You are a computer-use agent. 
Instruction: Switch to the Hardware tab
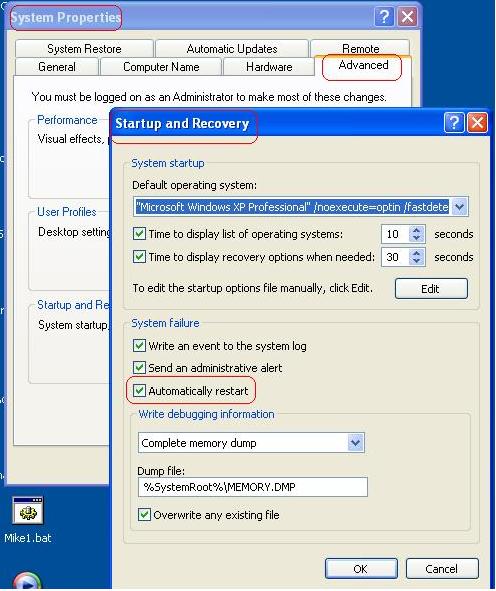click(x=269, y=67)
